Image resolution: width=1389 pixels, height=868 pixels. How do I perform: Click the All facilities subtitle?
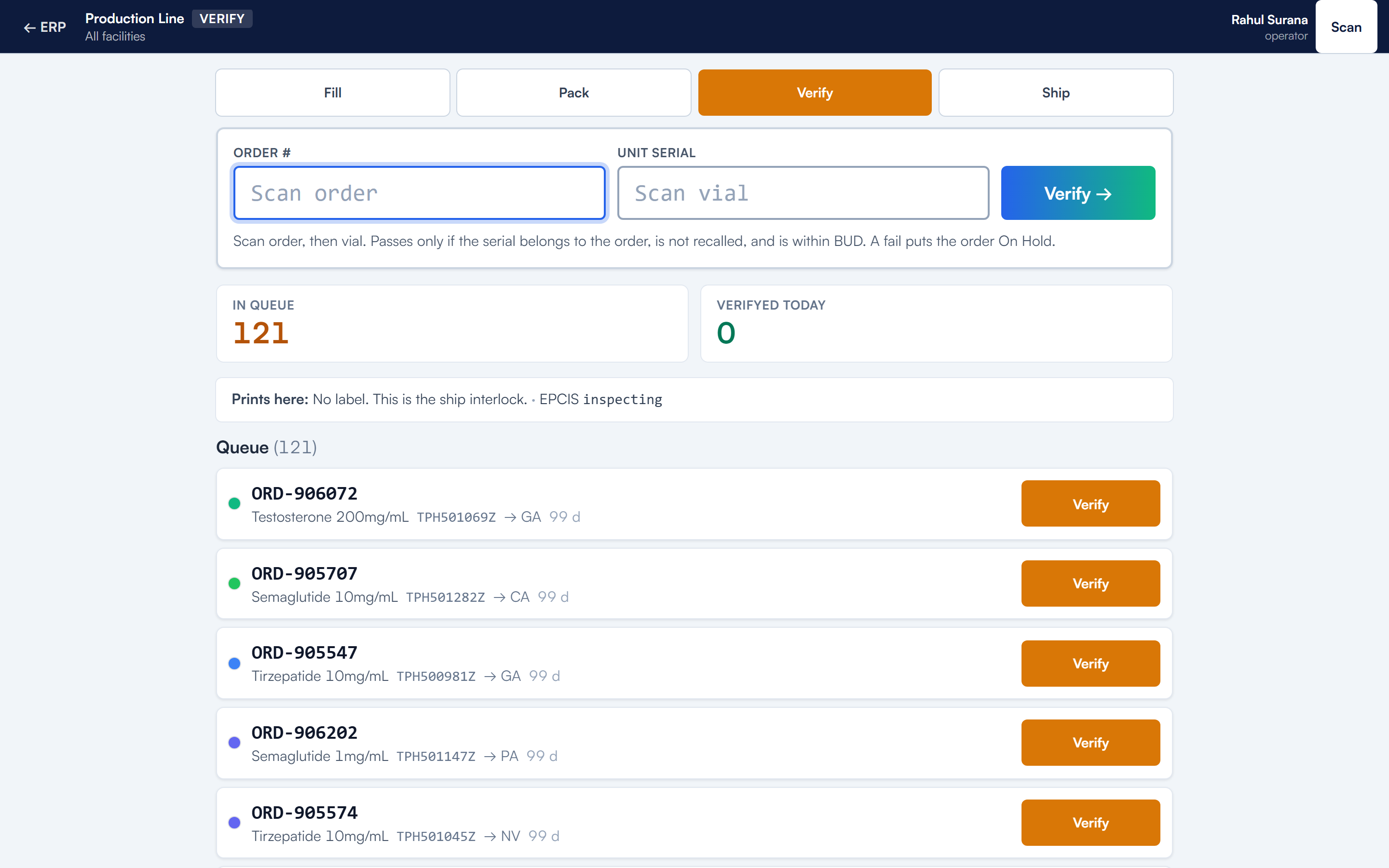(115, 36)
